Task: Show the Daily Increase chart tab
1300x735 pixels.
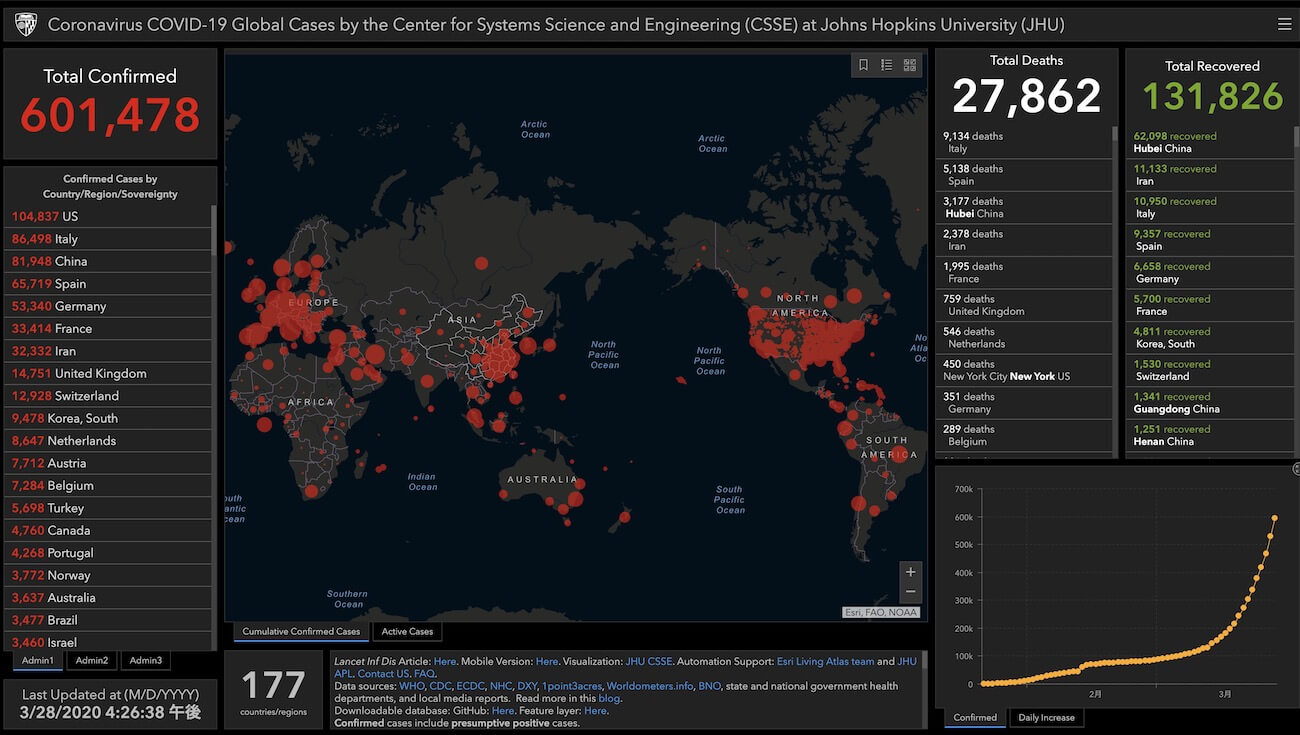Action: coord(1045,717)
